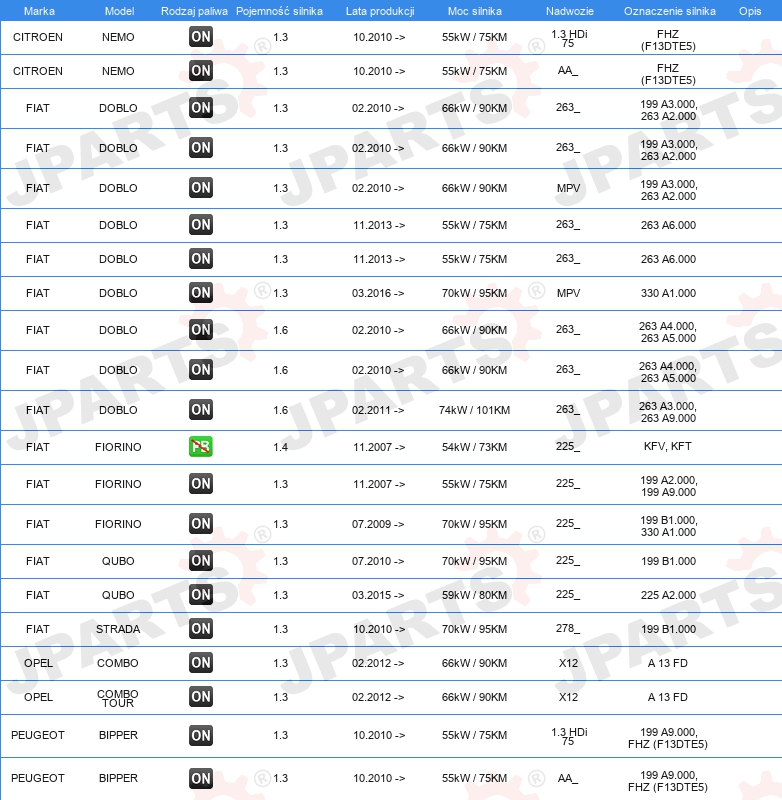782x800 pixels.
Task: Click the 199 A2.000, 199 A9.000 engine code
Action: point(668,486)
